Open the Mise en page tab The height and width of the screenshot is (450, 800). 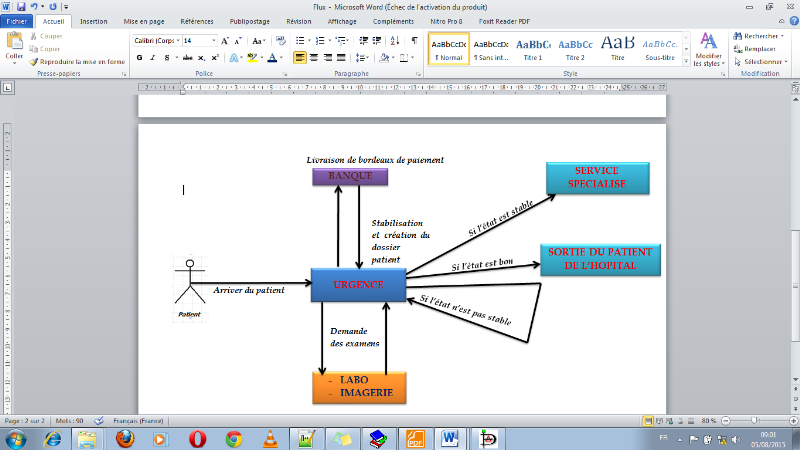[144, 20]
